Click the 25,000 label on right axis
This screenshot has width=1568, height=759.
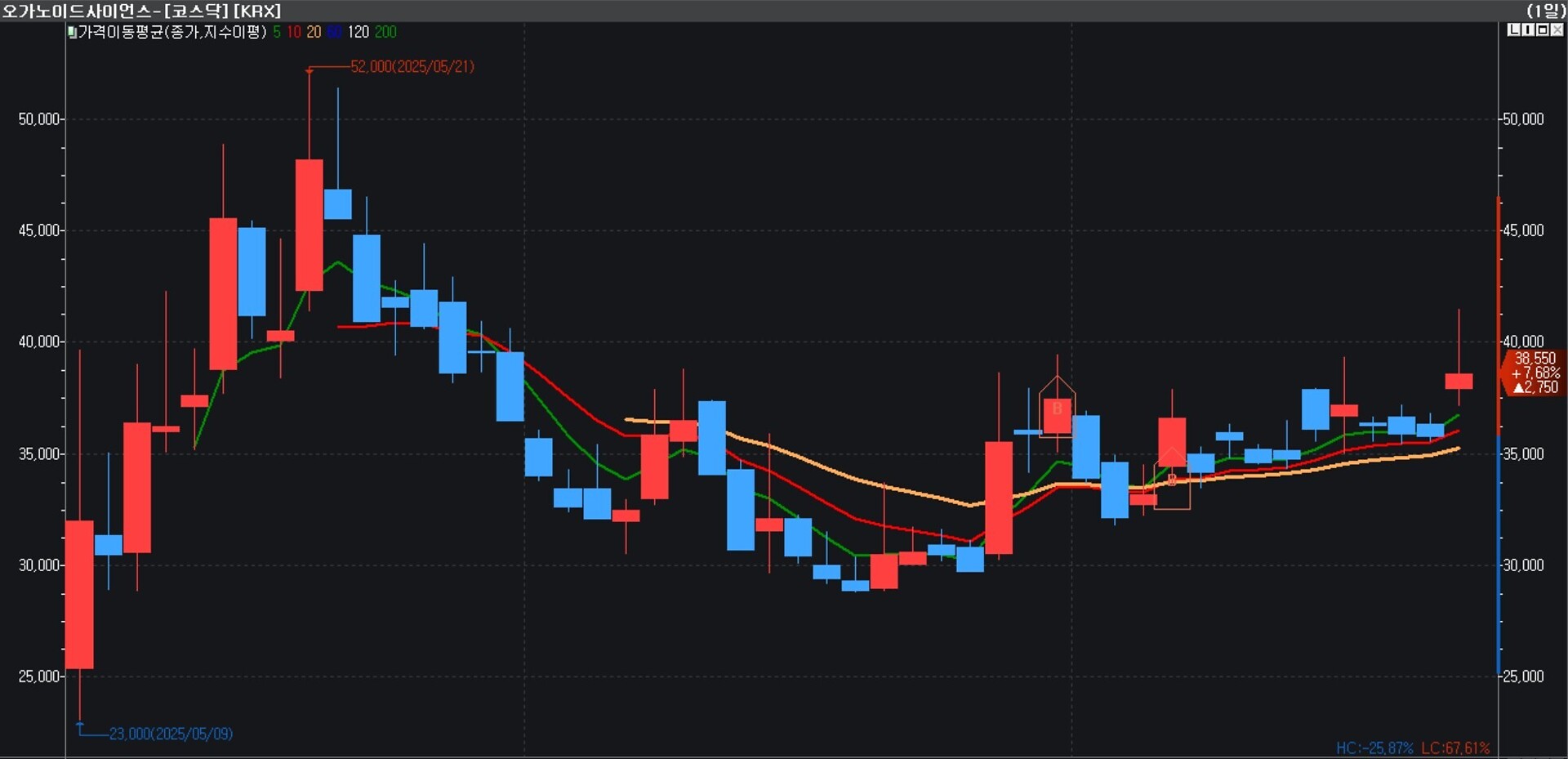[x=1524, y=676]
